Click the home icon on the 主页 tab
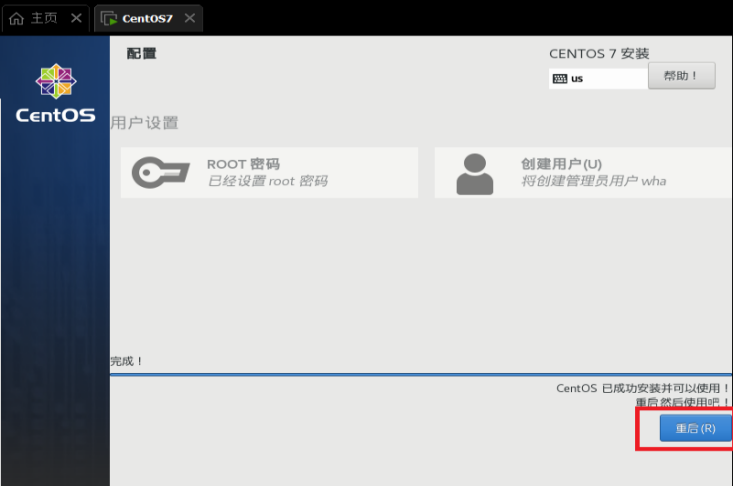This screenshot has width=733, height=486. point(16,19)
